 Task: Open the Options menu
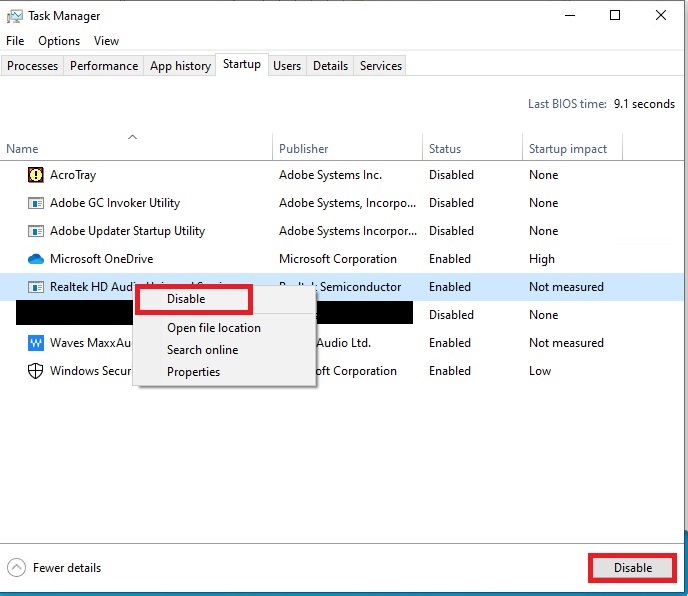click(59, 41)
